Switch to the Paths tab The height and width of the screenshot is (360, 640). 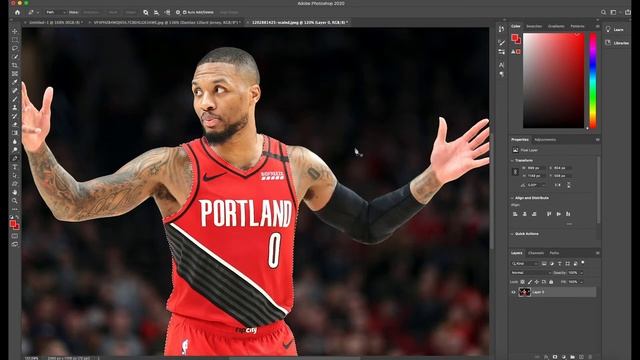(554, 253)
